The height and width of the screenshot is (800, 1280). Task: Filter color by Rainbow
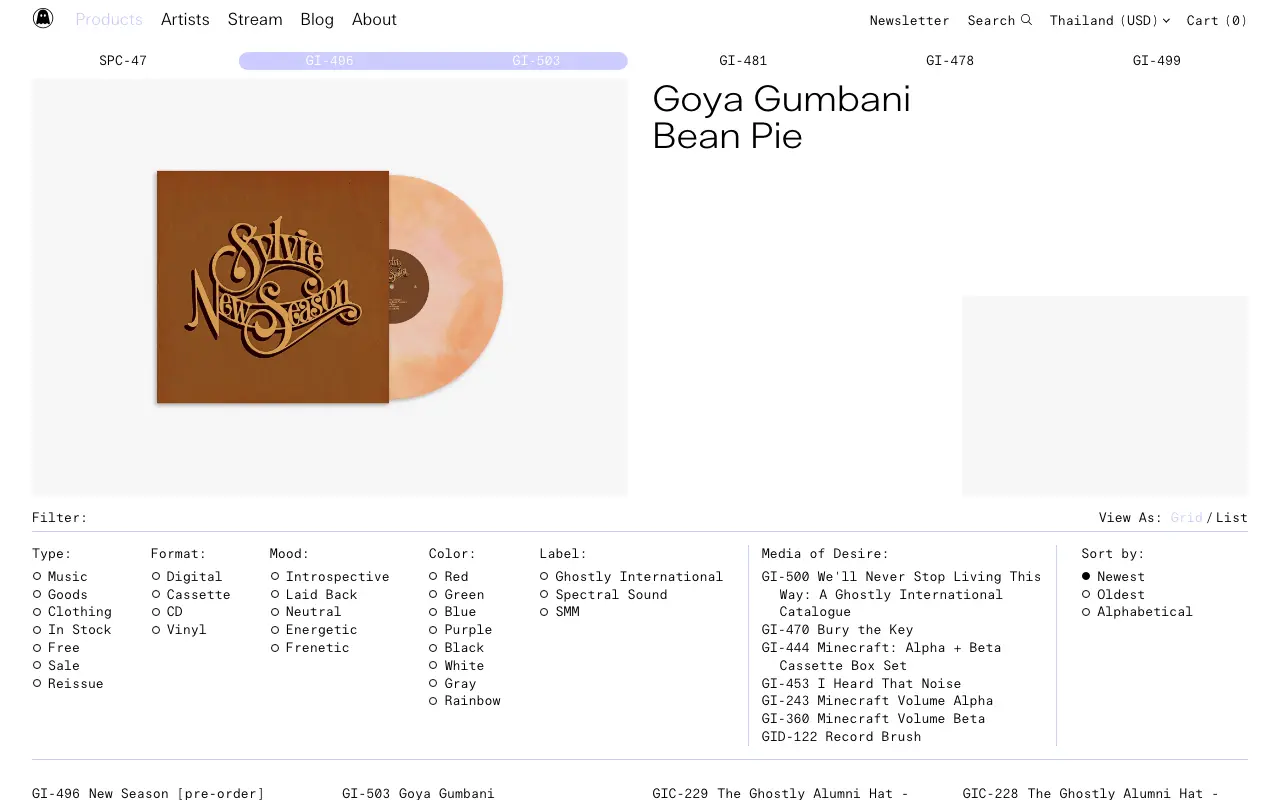click(x=465, y=701)
